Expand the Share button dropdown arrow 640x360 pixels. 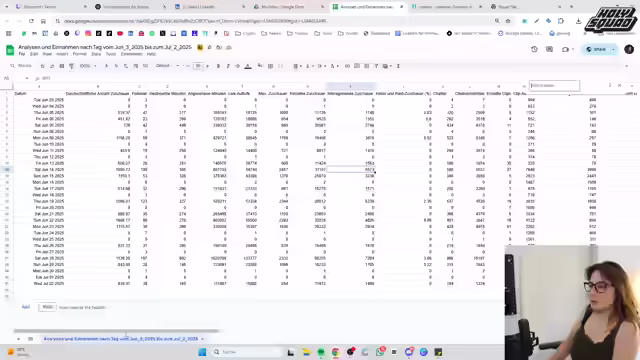[x=613, y=49]
